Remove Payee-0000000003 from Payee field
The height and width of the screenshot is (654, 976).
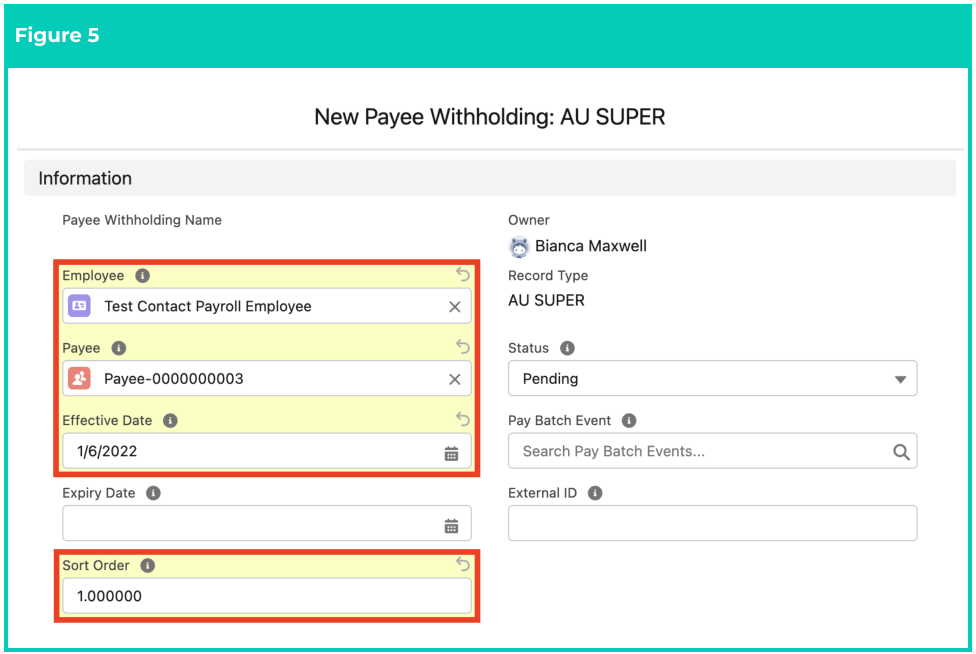455,380
